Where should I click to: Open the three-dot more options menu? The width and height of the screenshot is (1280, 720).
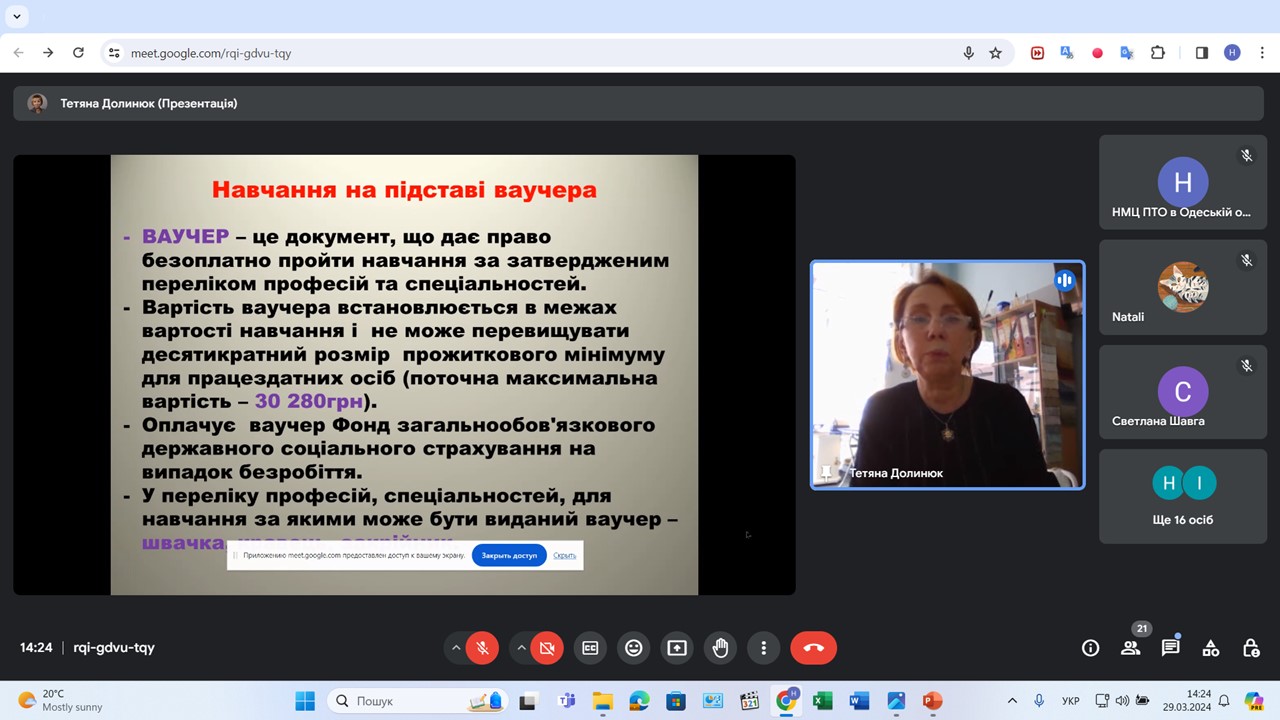click(x=763, y=648)
